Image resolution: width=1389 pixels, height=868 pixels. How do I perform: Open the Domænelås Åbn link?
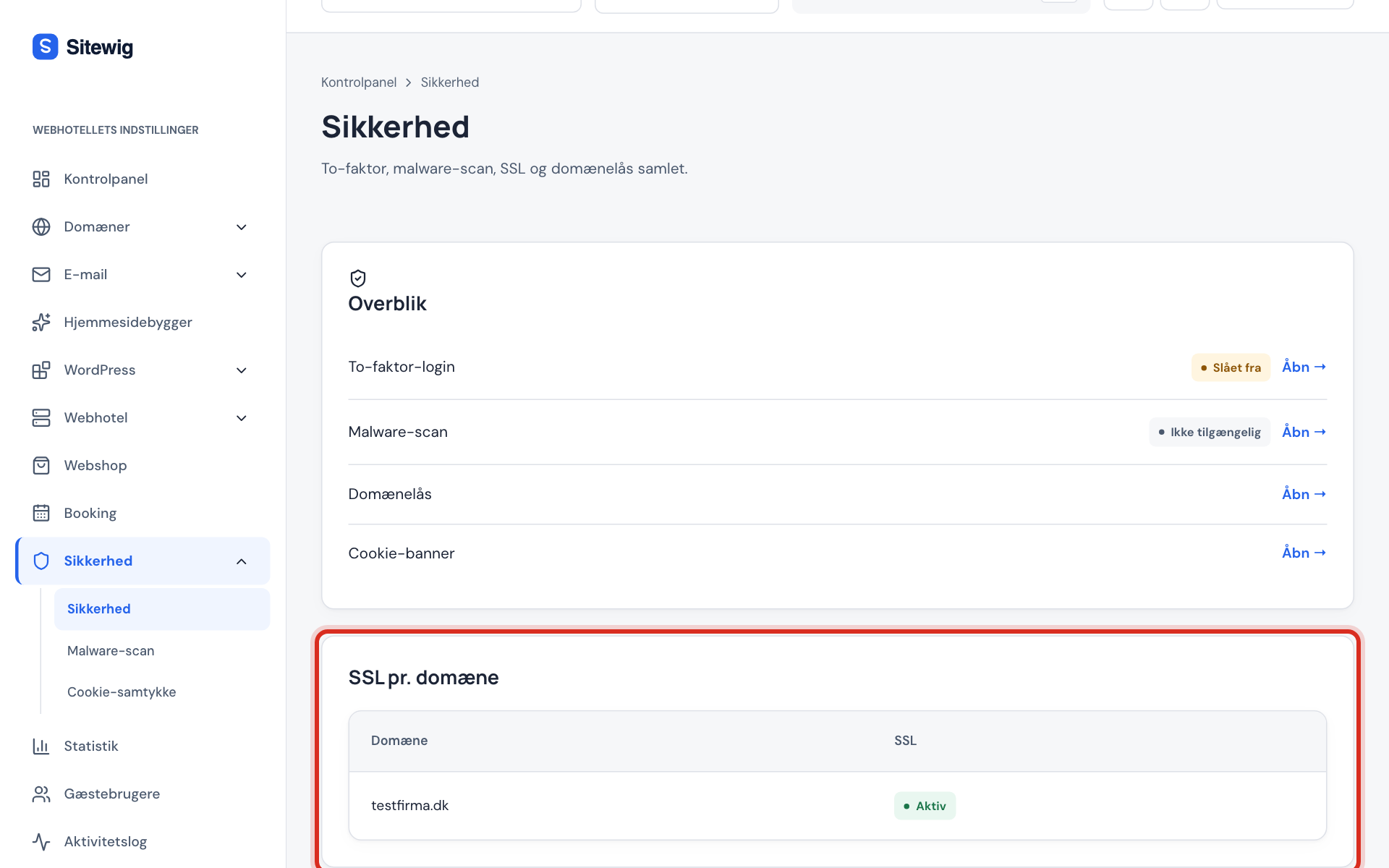coord(1304,494)
